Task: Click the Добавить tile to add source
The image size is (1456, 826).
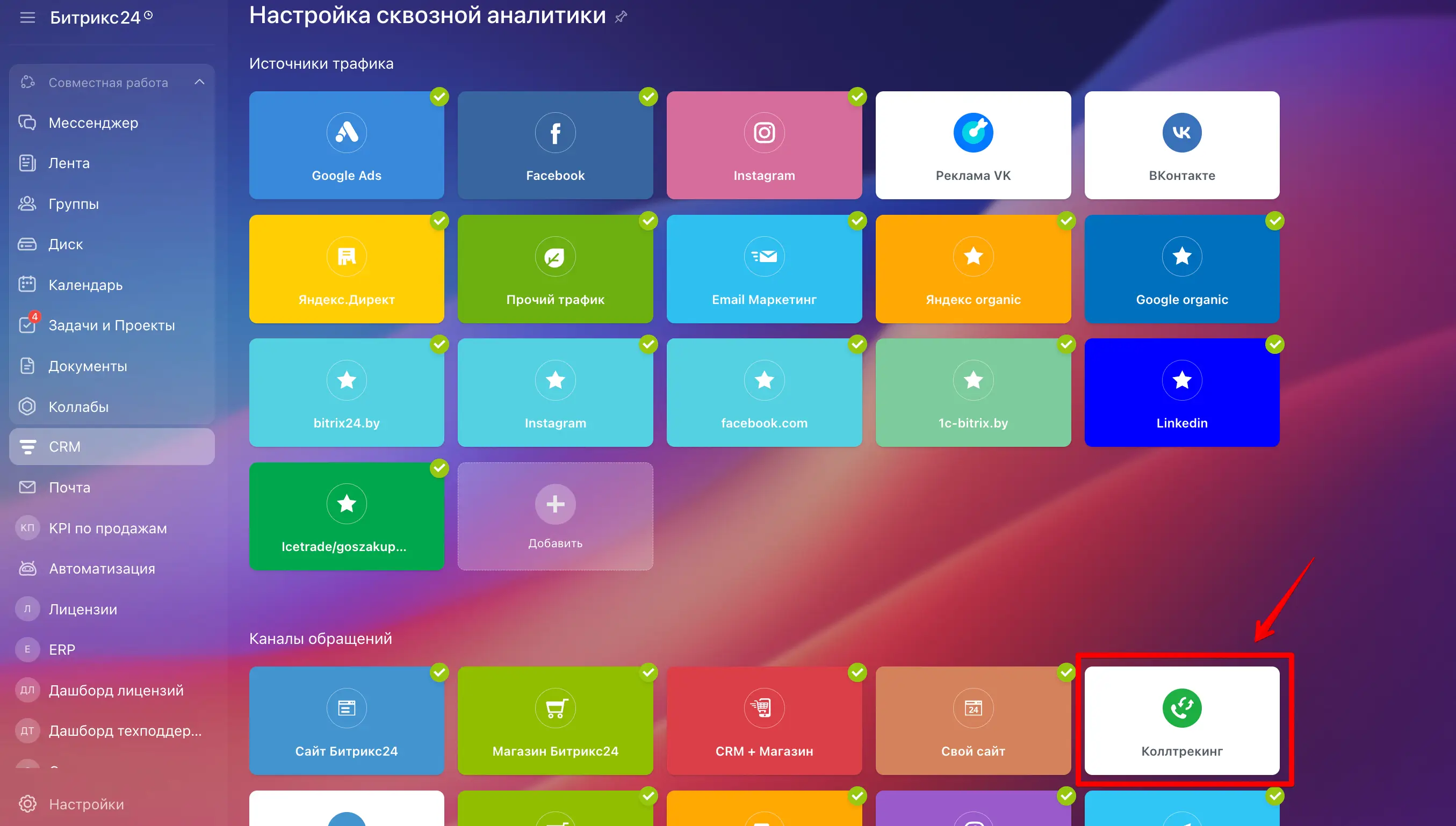Action: pos(555,516)
